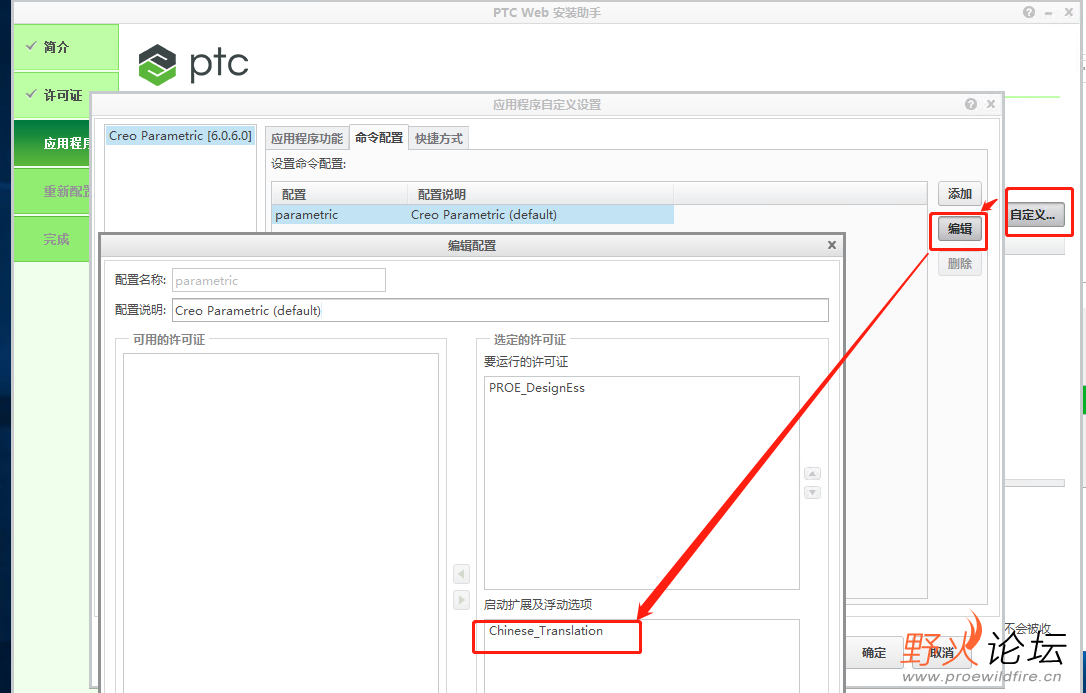Click the 配置 column header
This screenshot has height=693, width=1086.
click(340, 194)
